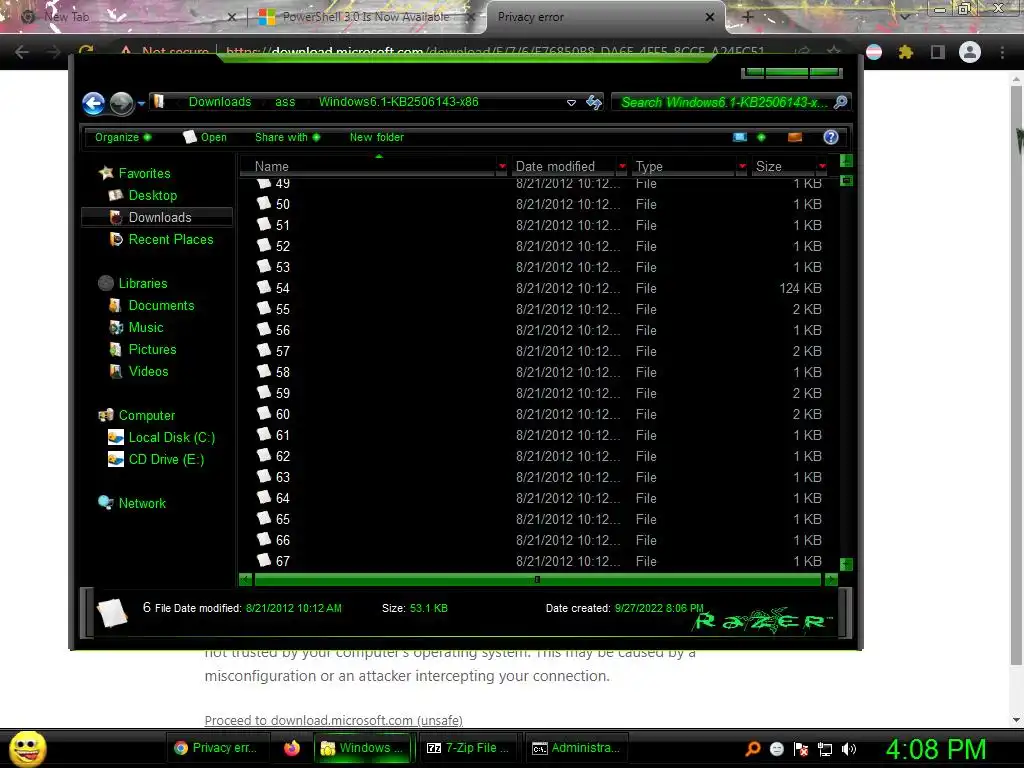Click New folder in the toolbar

click(377, 137)
